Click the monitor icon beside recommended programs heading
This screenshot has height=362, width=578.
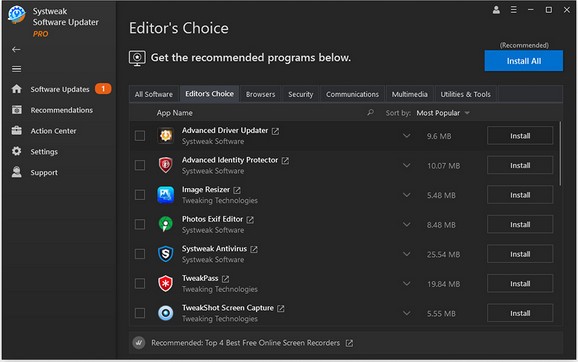(x=137, y=58)
